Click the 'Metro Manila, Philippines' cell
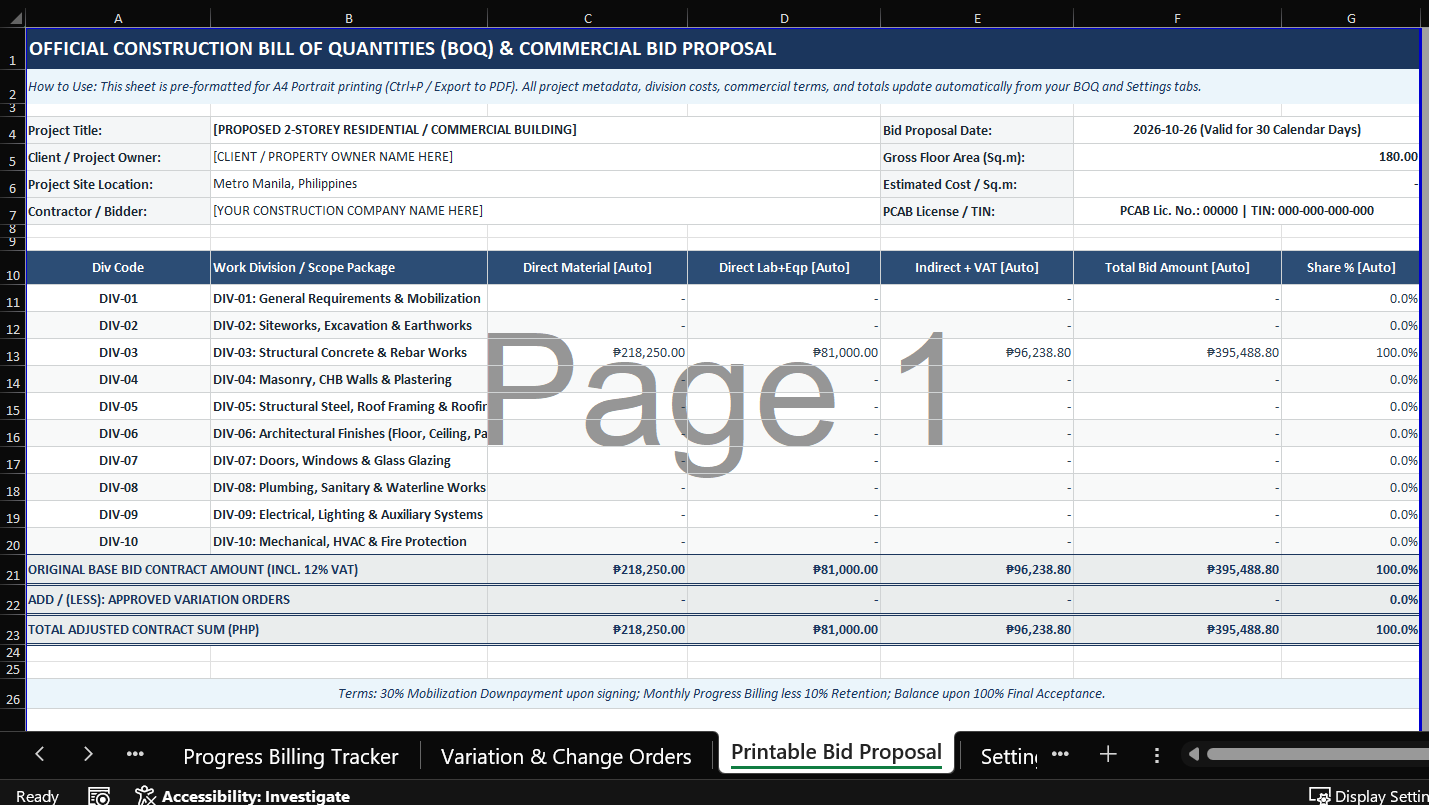Screen dimensions: 1429x805 545,184
